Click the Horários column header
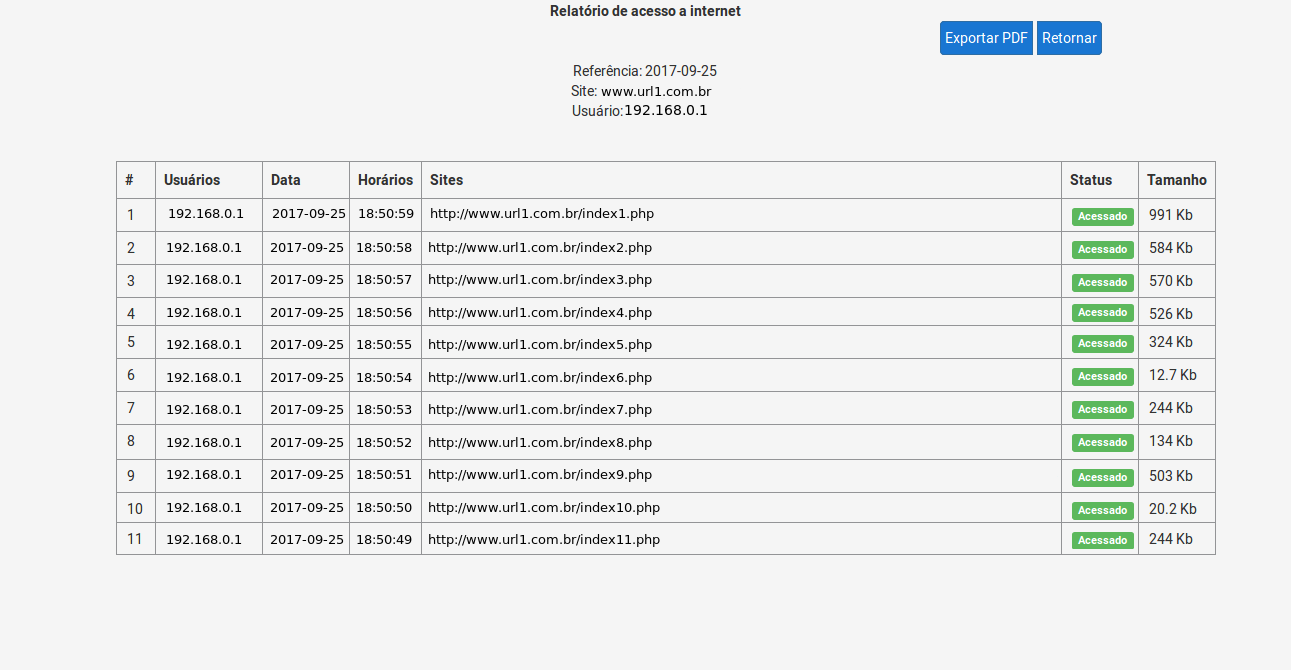The width and height of the screenshot is (1291, 670). [385, 180]
